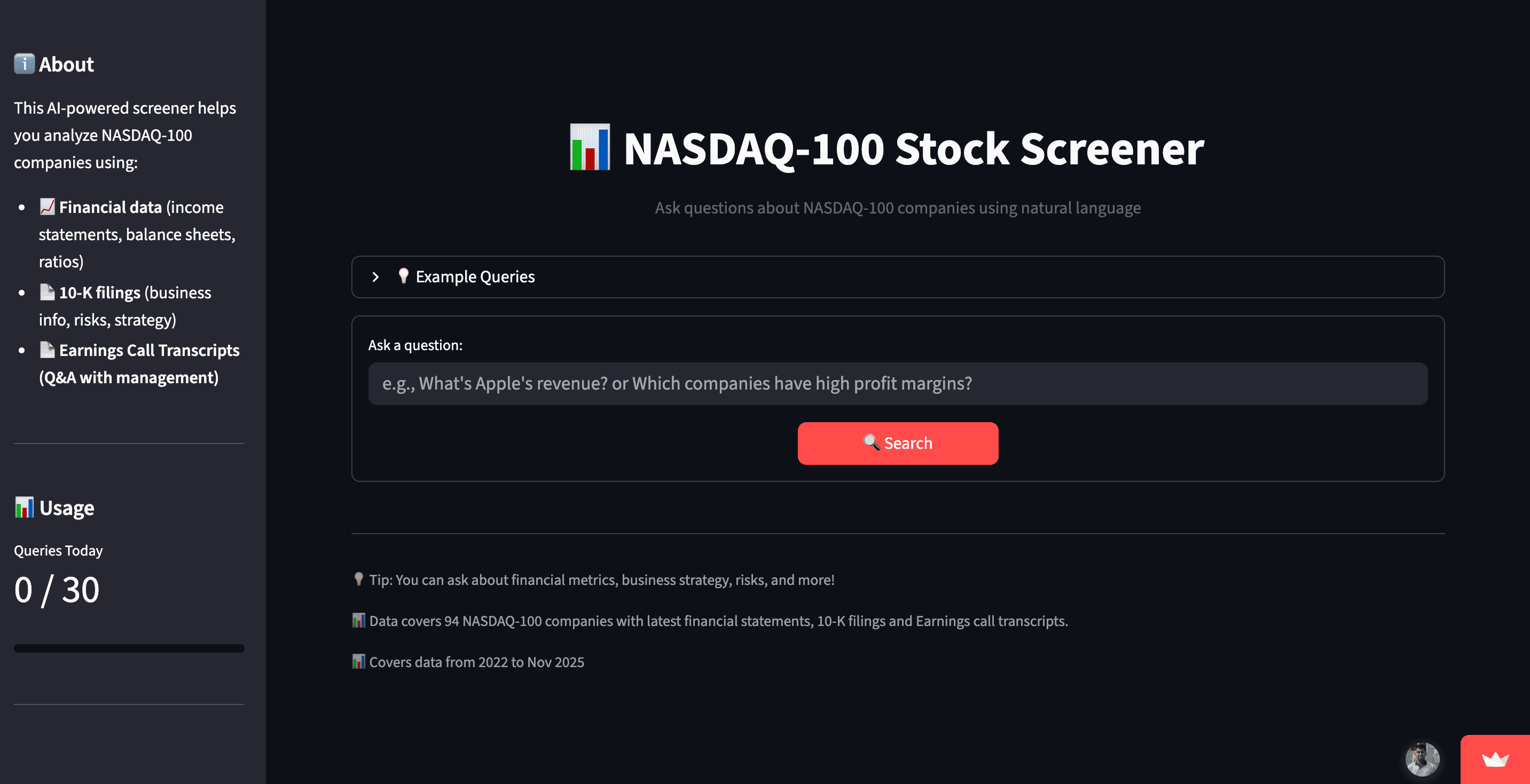Click the '0 / 30' Queries Today counter
1530x784 pixels.
click(x=57, y=588)
